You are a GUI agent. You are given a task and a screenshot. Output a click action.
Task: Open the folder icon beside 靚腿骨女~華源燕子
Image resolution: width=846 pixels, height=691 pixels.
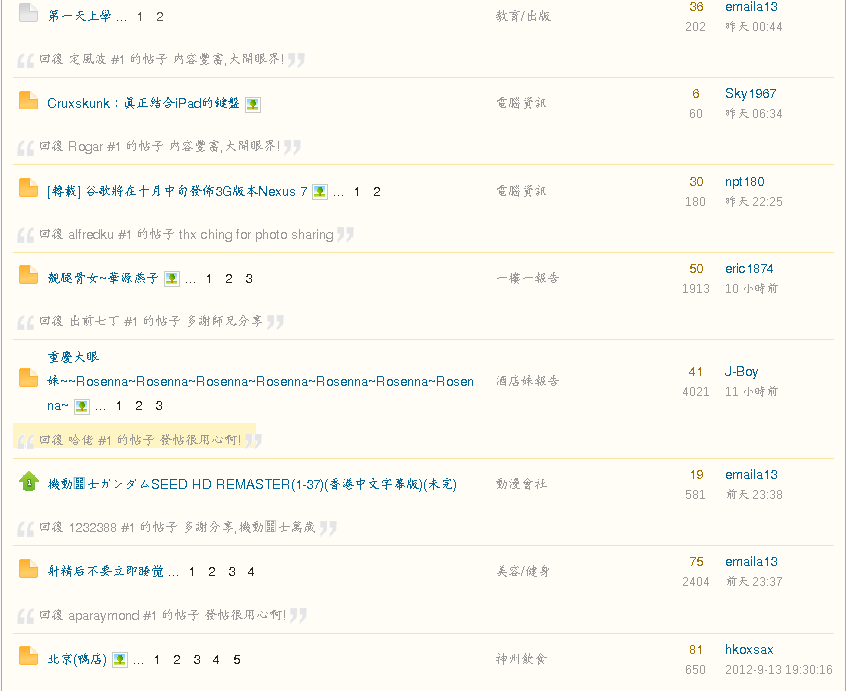click(x=28, y=275)
